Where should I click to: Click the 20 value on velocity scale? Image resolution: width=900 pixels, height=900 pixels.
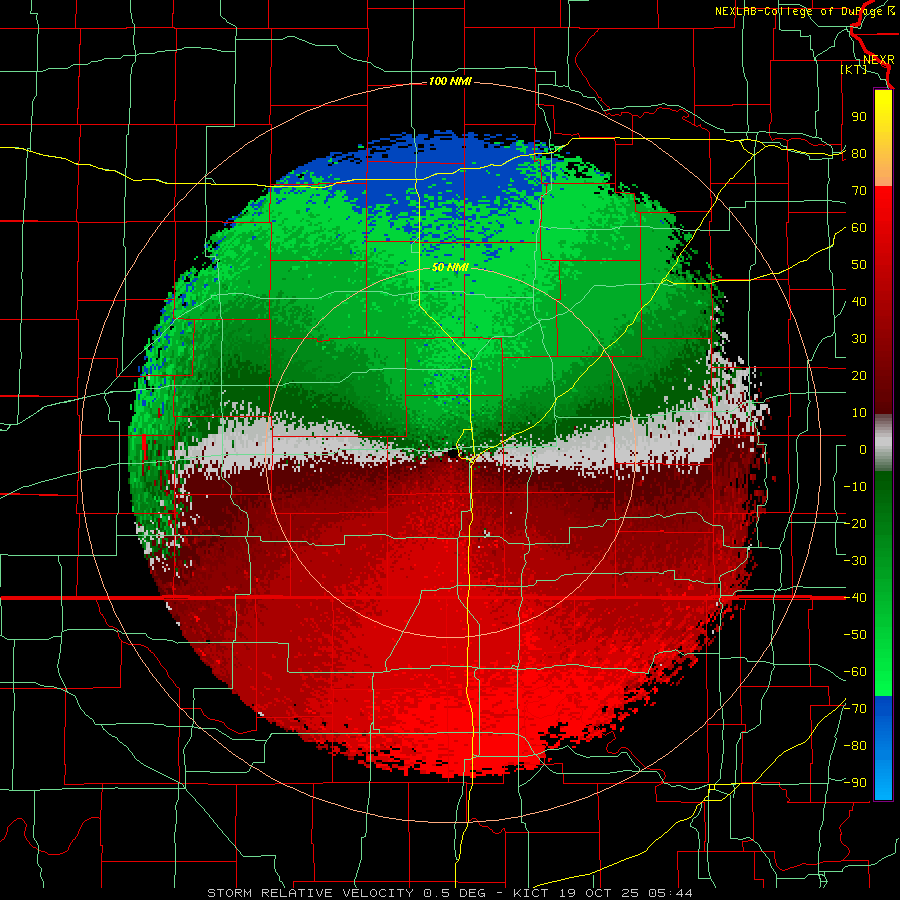click(x=859, y=376)
